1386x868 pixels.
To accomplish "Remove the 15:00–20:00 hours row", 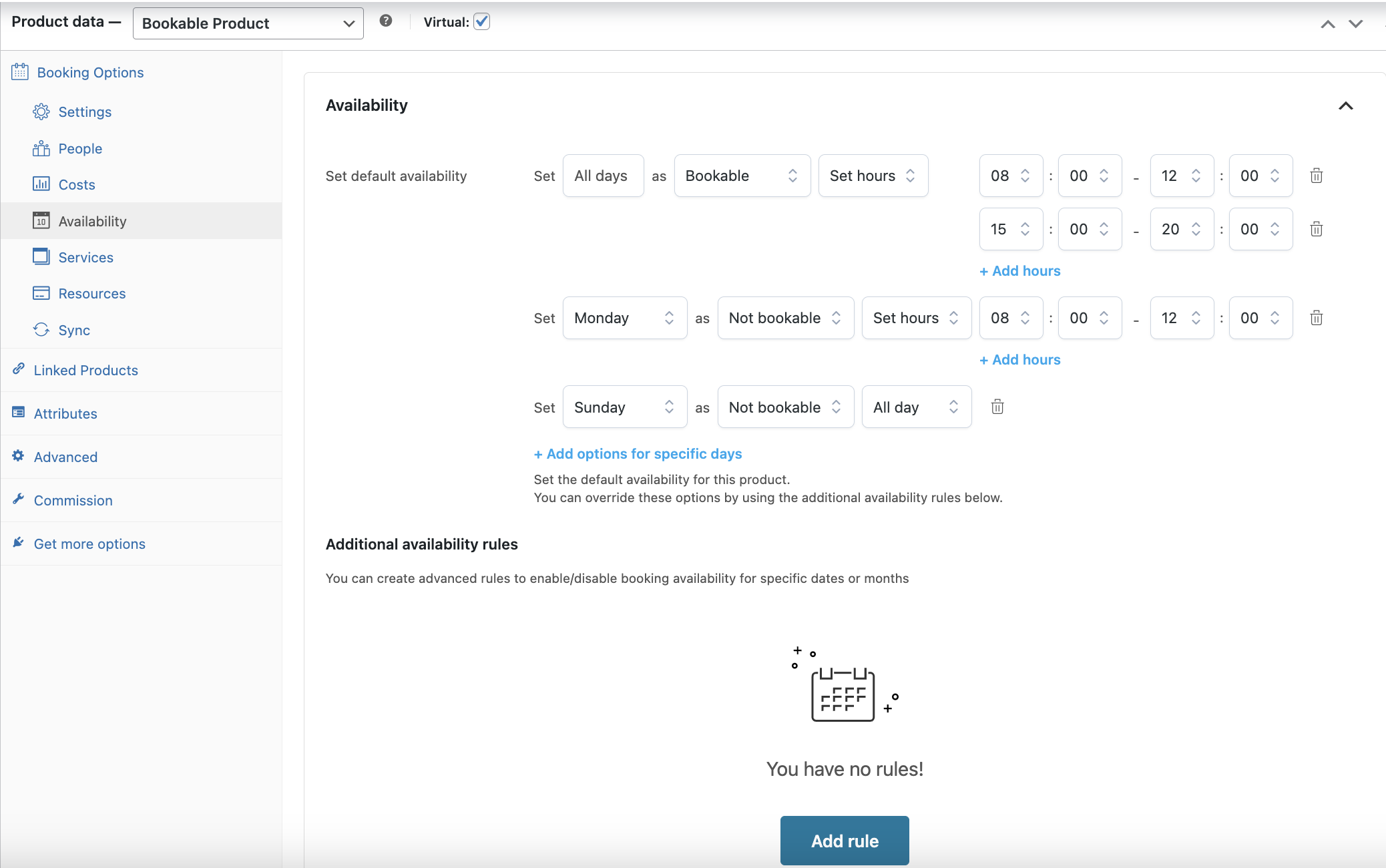I will point(1316,229).
